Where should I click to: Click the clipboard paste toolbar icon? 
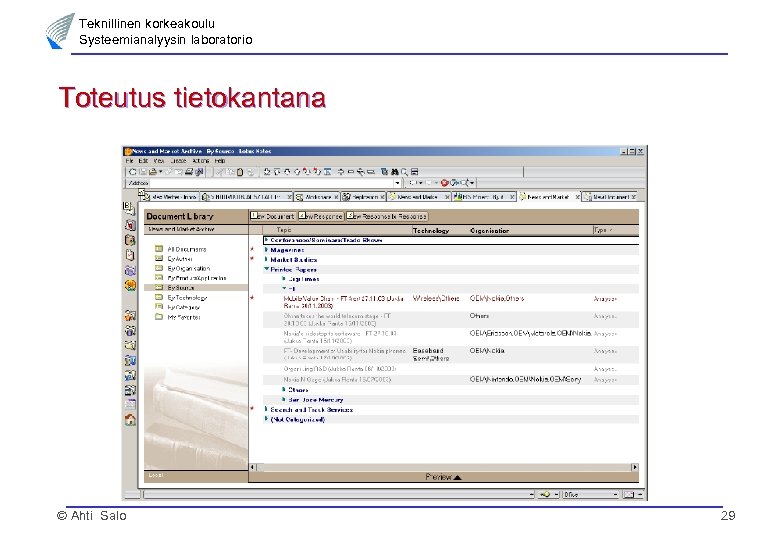click(x=240, y=172)
